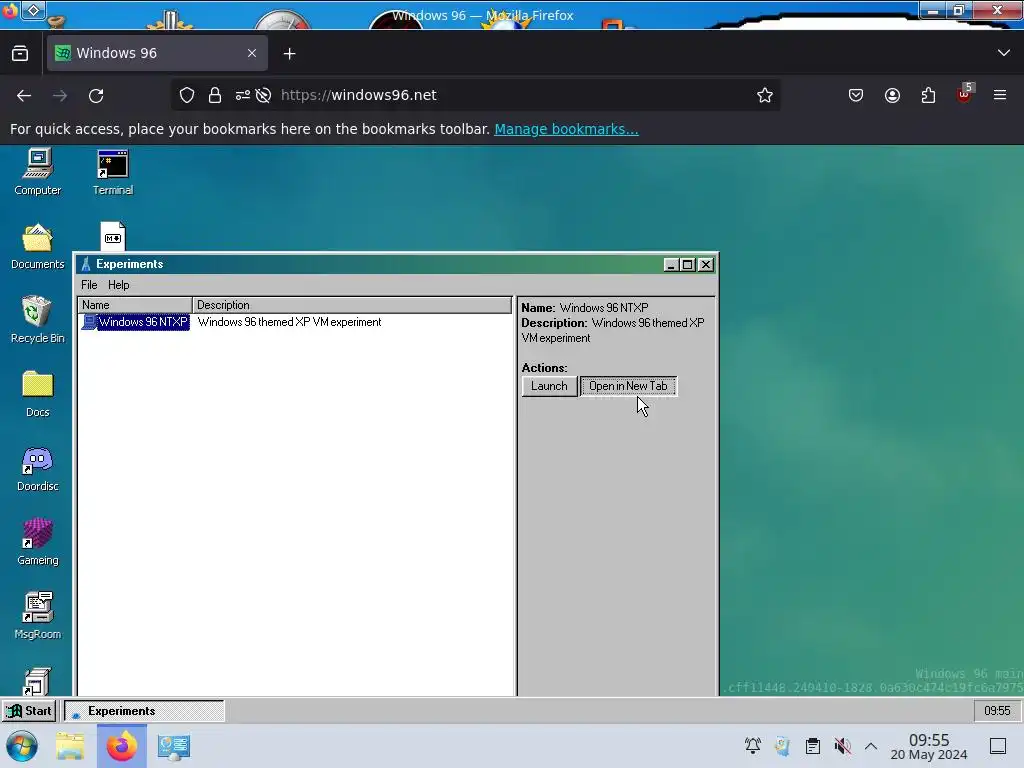Click the Windows 96 taskbar clock 09:55

[x=997, y=711]
